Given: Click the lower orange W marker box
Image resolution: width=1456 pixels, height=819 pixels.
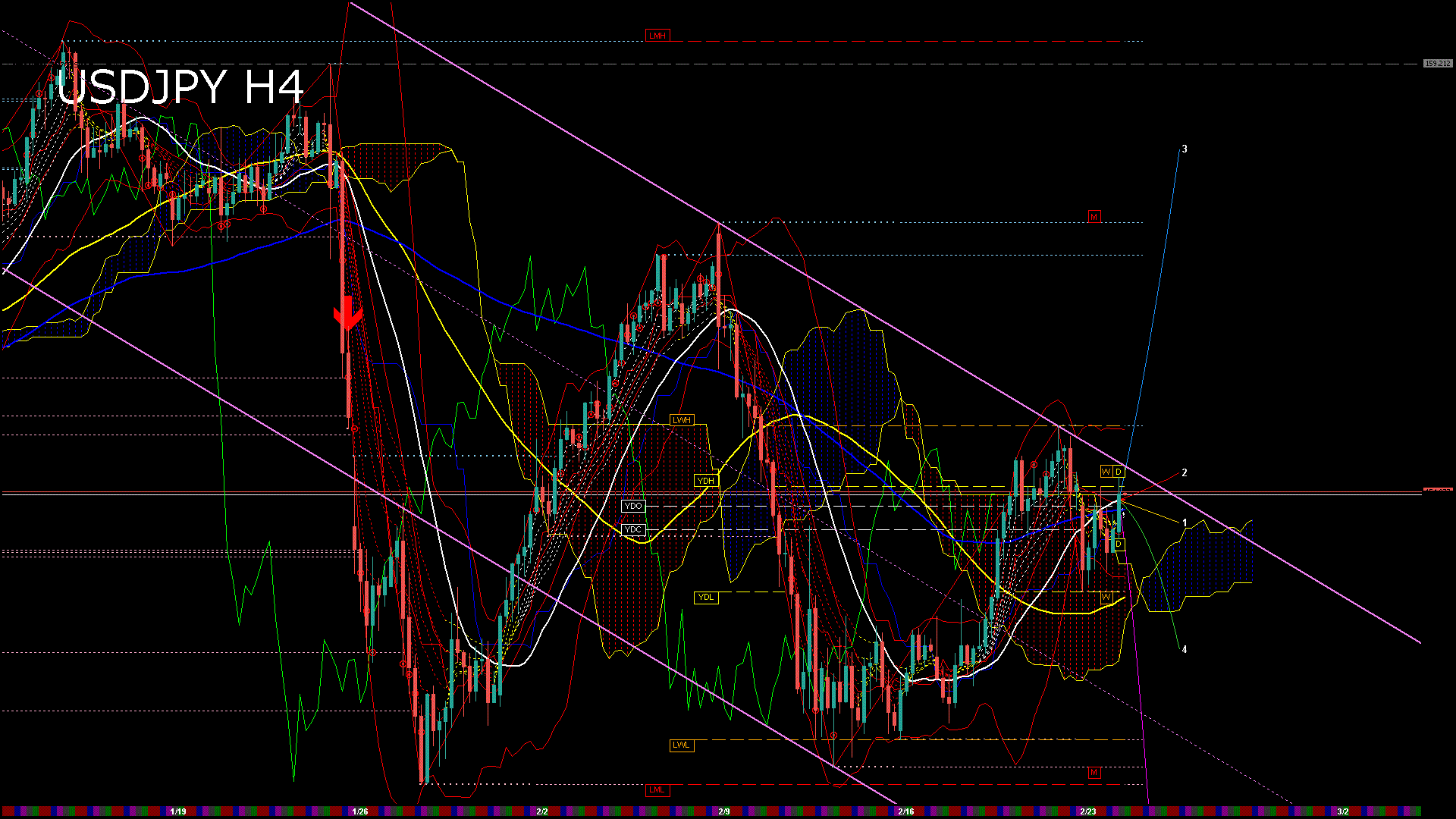Looking at the screenshot, I should 1106,598.
